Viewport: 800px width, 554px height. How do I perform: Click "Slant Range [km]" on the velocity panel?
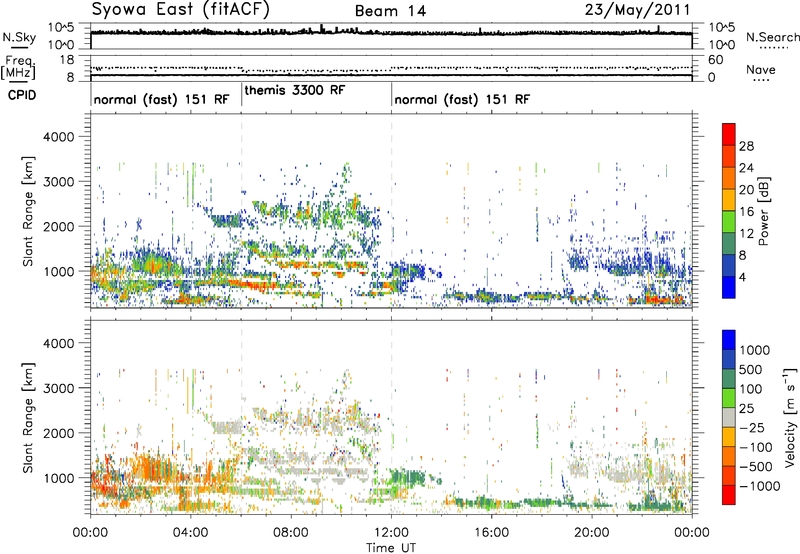(28, 417)
